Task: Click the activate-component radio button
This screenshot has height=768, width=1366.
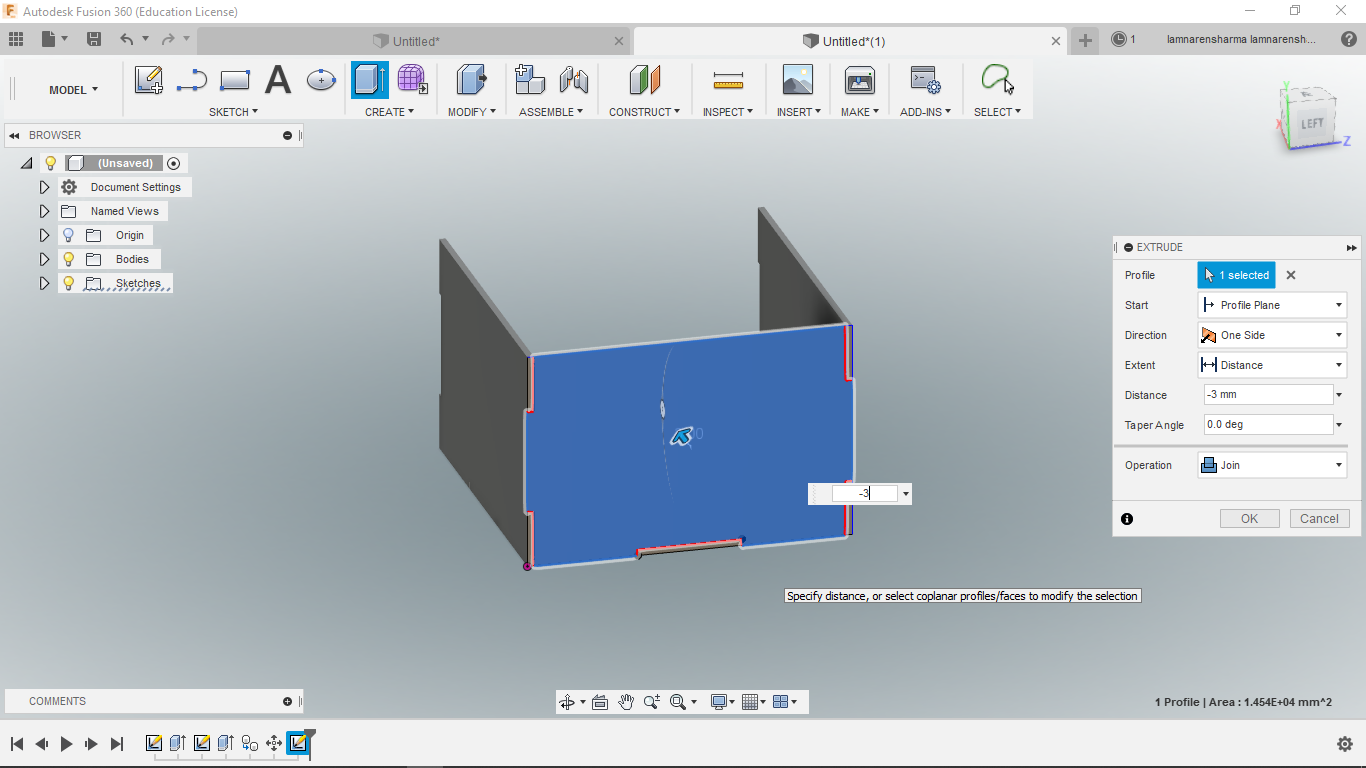Action: [x=174, y=163]
